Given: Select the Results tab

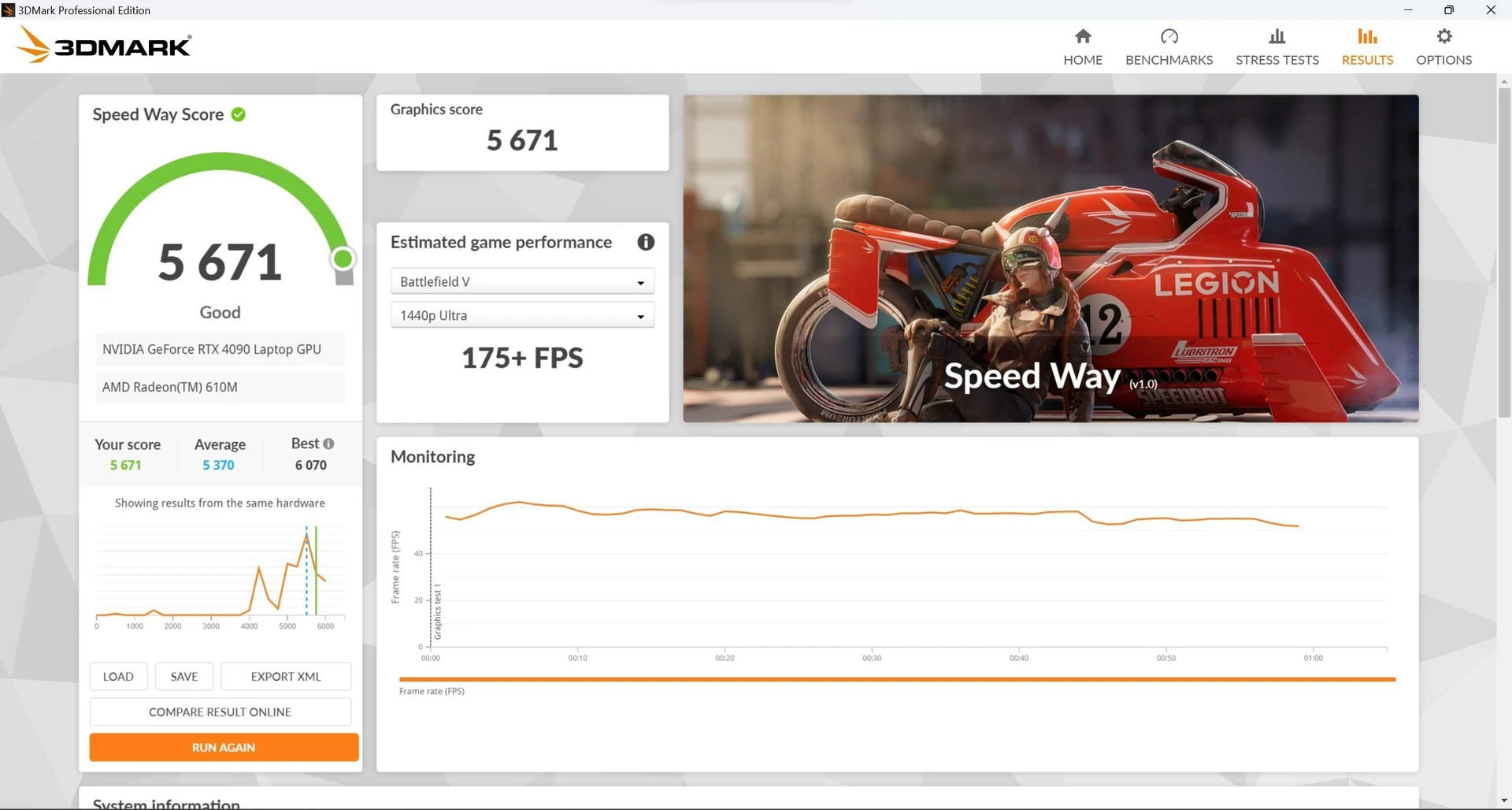Looking at the screenshot, I should pos(1367,47).
